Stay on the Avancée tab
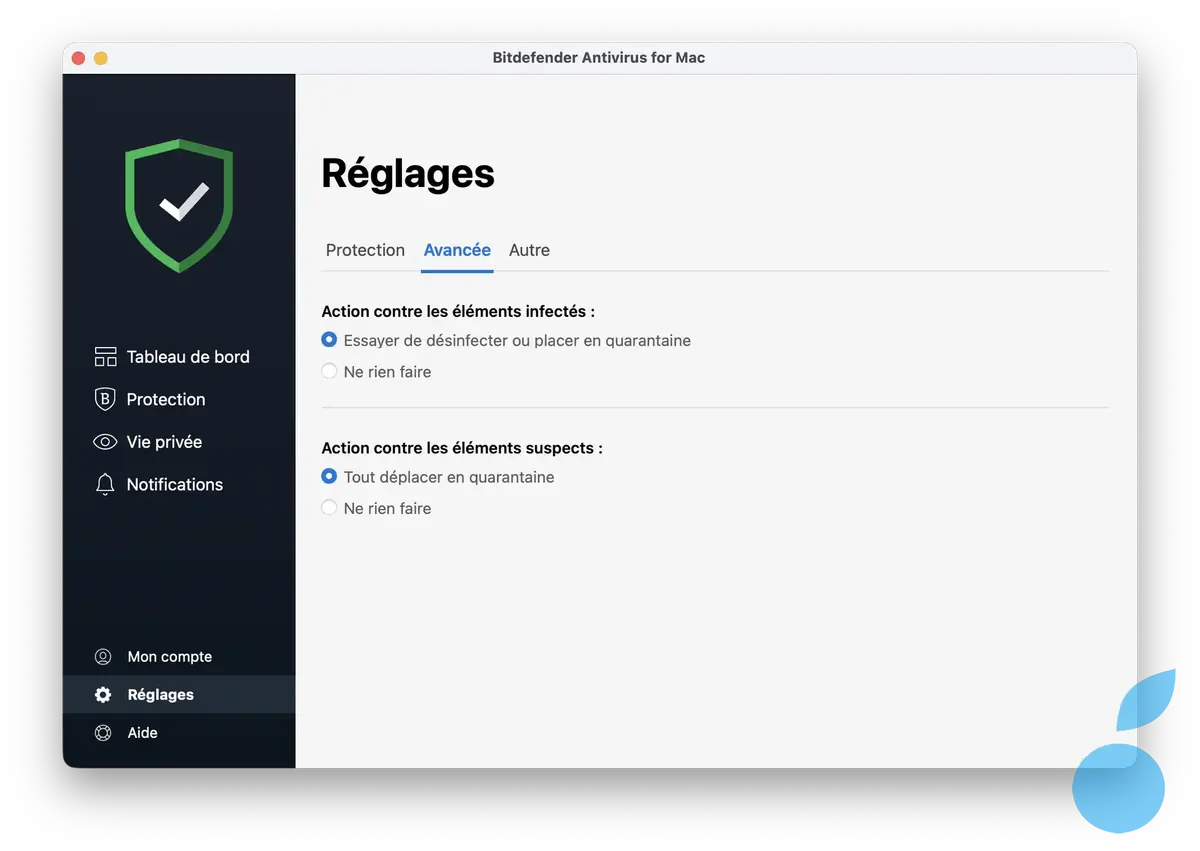1200x851 pixels. (x=457, y=250)
